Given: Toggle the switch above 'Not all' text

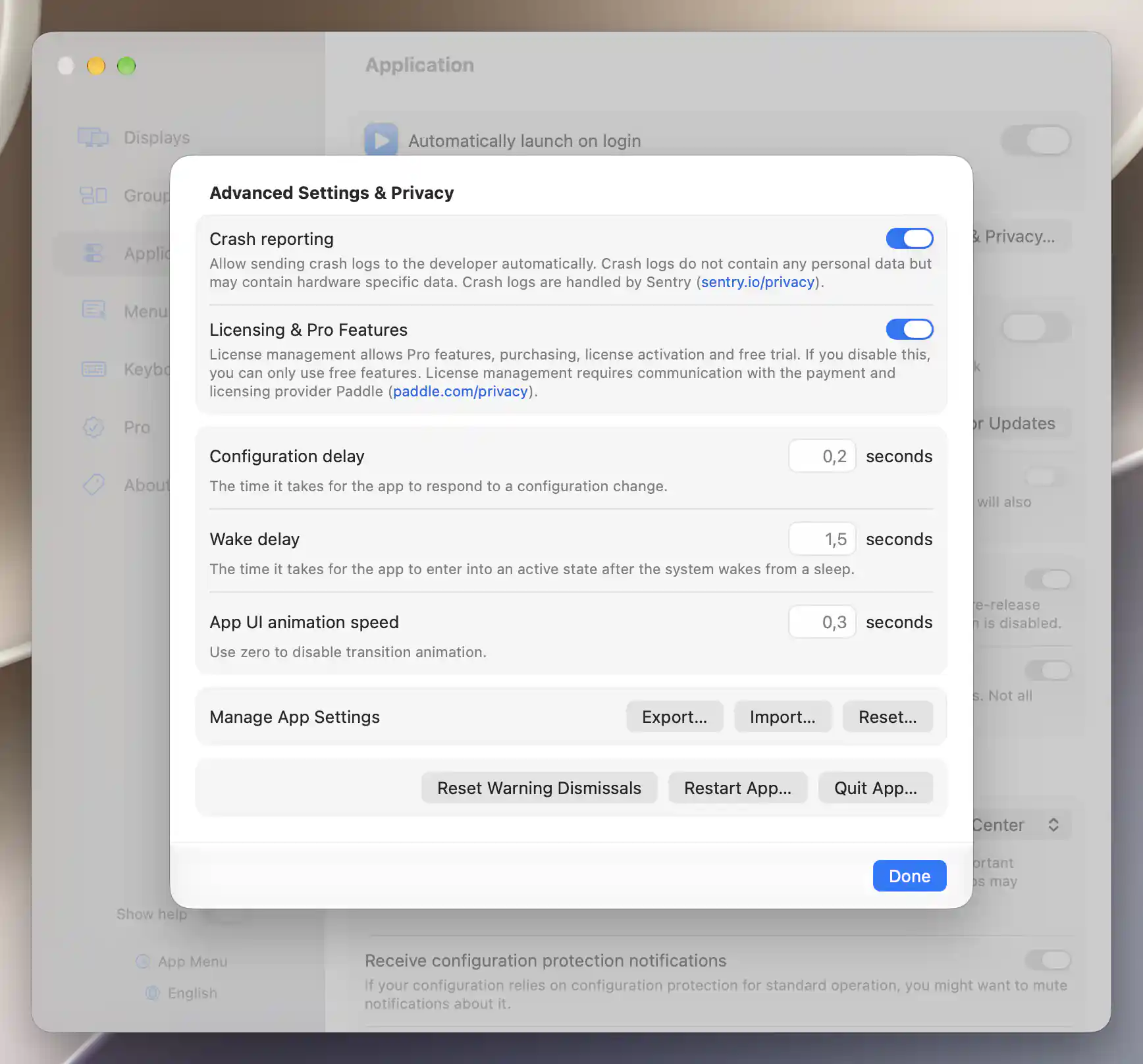Looking at the screenshot, I should point(1048,671).
